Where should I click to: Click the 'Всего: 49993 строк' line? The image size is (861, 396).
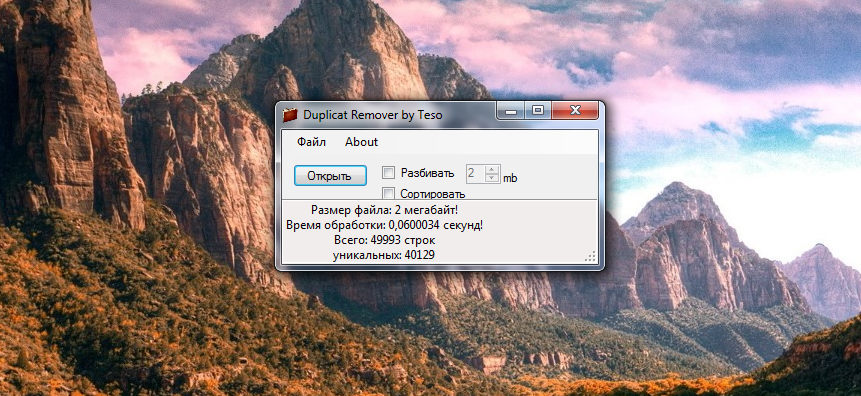(384, 240)
